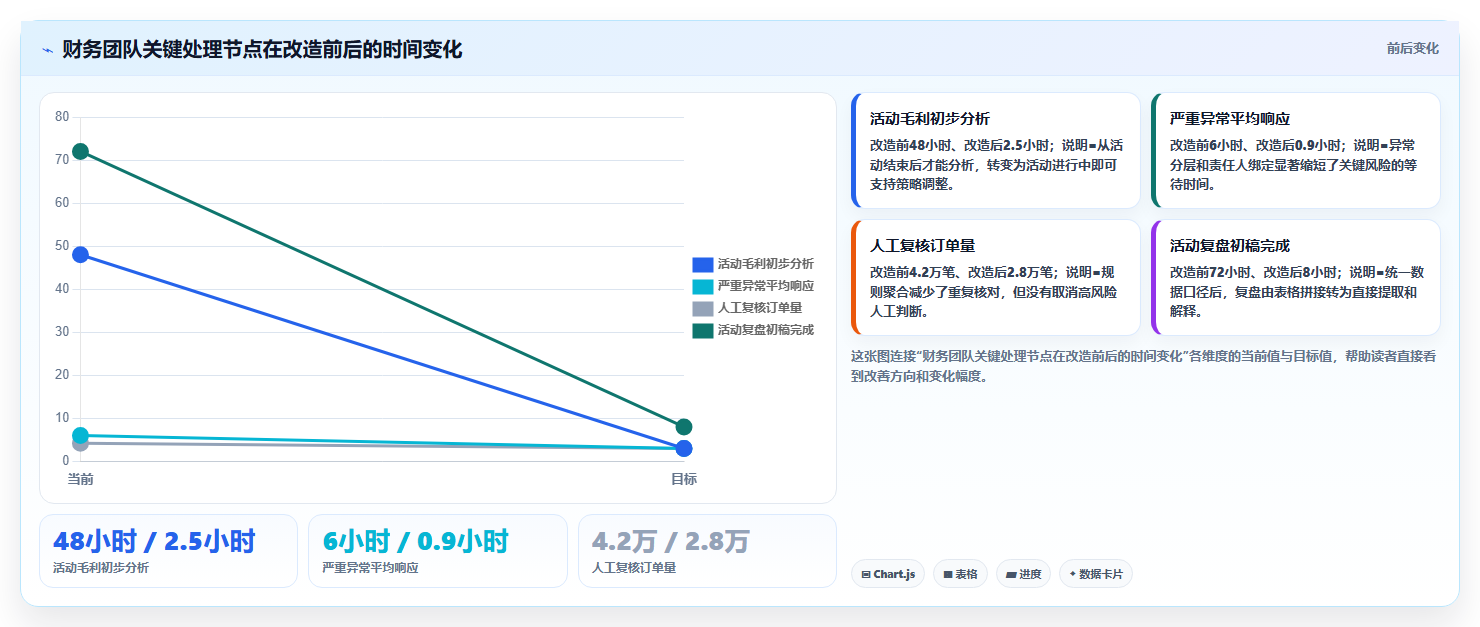The height and width of the screenshot is (627, 1480).
Task: Click the 目标 x-axis label
Action: (684, 479)
